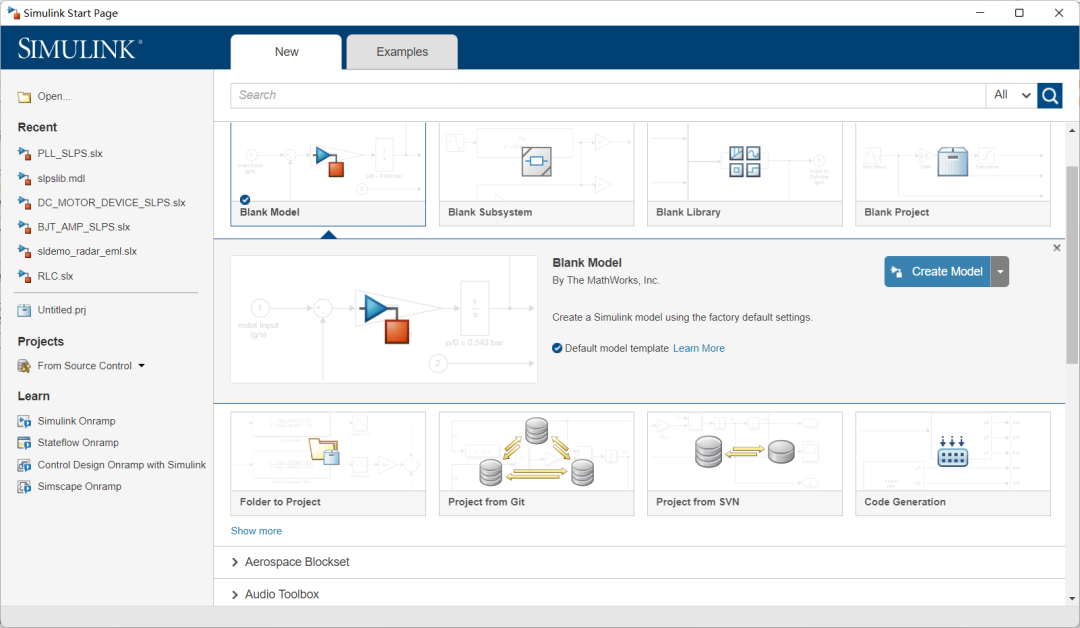Open the Learn More link
The width and height of the screenshot is (1080, 628).
pos(698,348)
